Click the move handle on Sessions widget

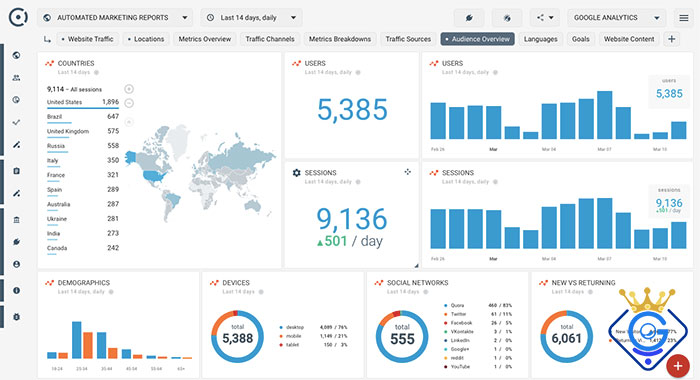click(408, 171)
